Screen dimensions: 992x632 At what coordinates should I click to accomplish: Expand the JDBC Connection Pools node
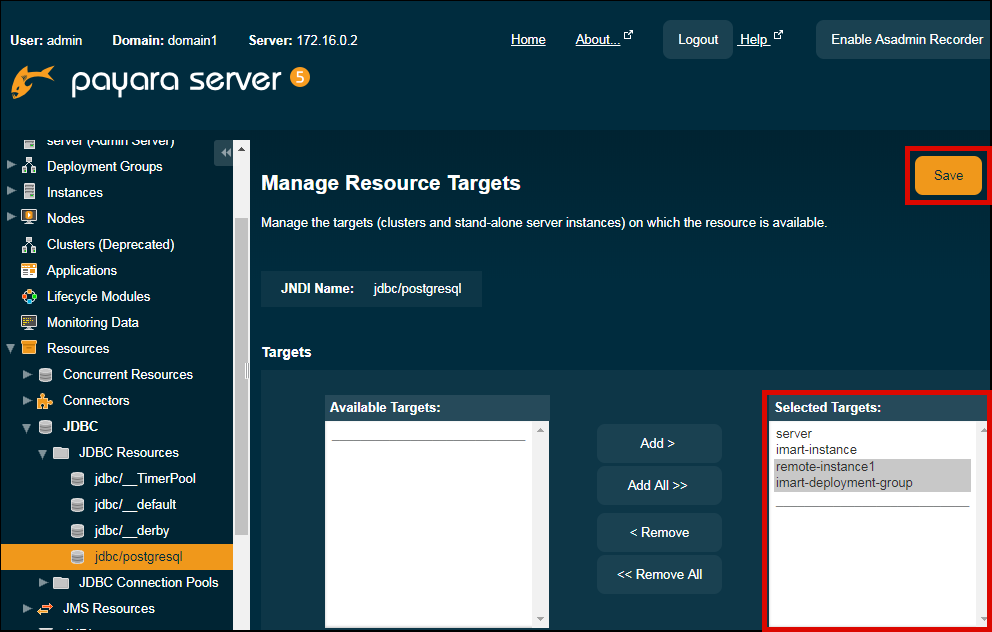pyautogui.click(x=43, y=582)
